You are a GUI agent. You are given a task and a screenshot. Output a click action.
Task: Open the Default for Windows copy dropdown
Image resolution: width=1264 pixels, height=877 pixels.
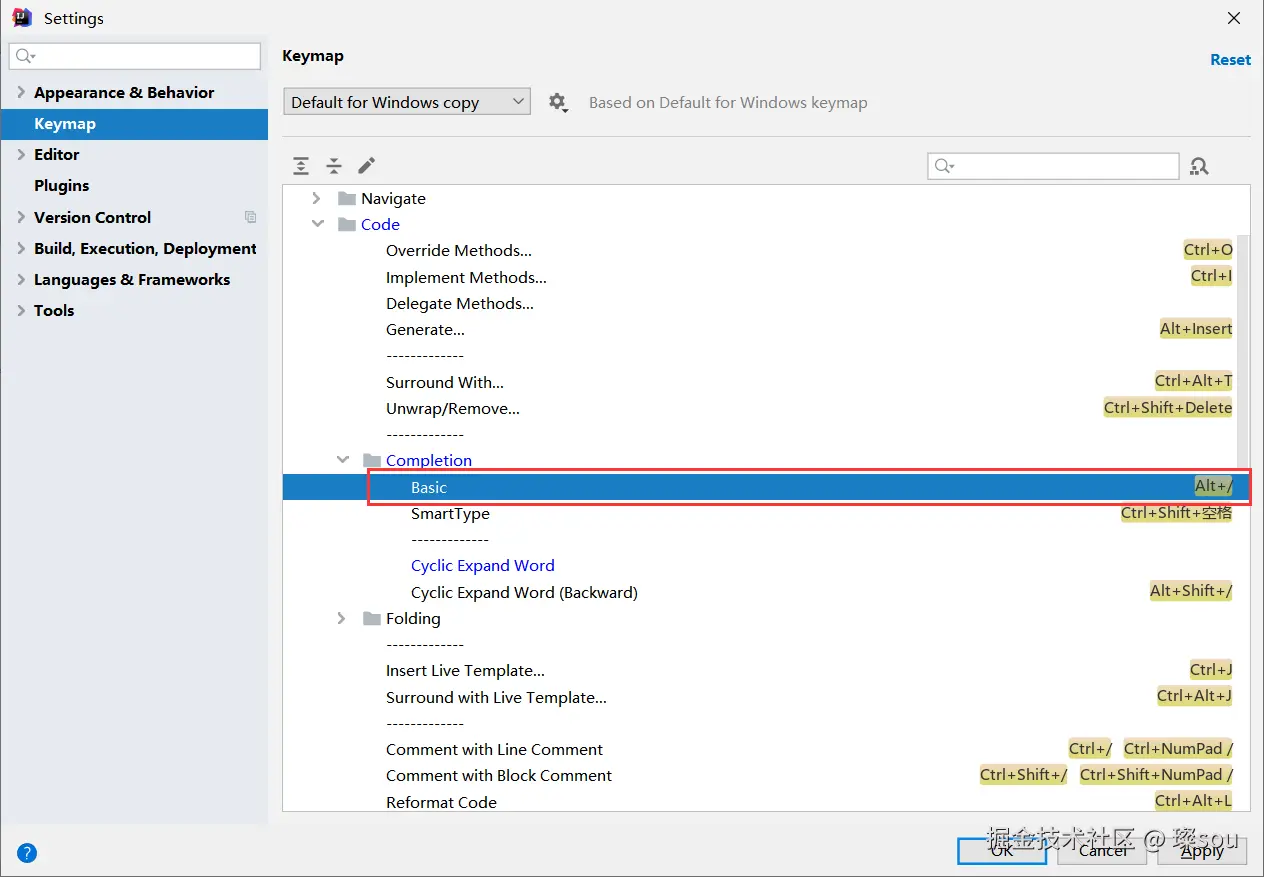407,102
